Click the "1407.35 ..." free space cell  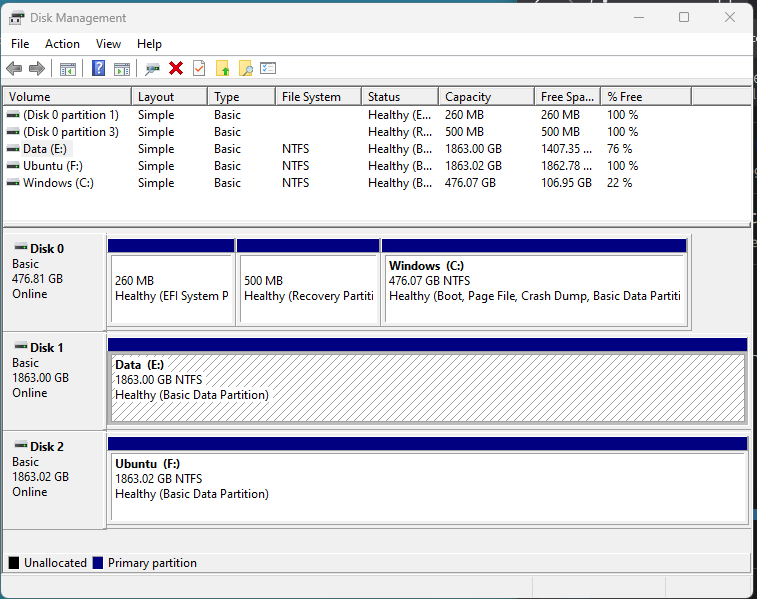pyautogui.click(x=566, y=149)
